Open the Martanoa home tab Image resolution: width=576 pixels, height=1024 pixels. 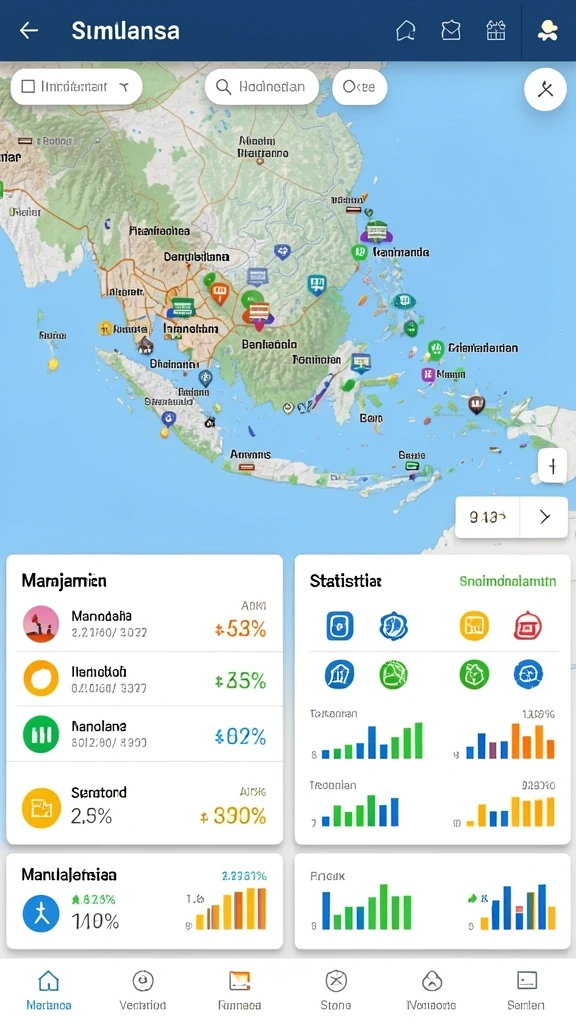tap(48, 990)
